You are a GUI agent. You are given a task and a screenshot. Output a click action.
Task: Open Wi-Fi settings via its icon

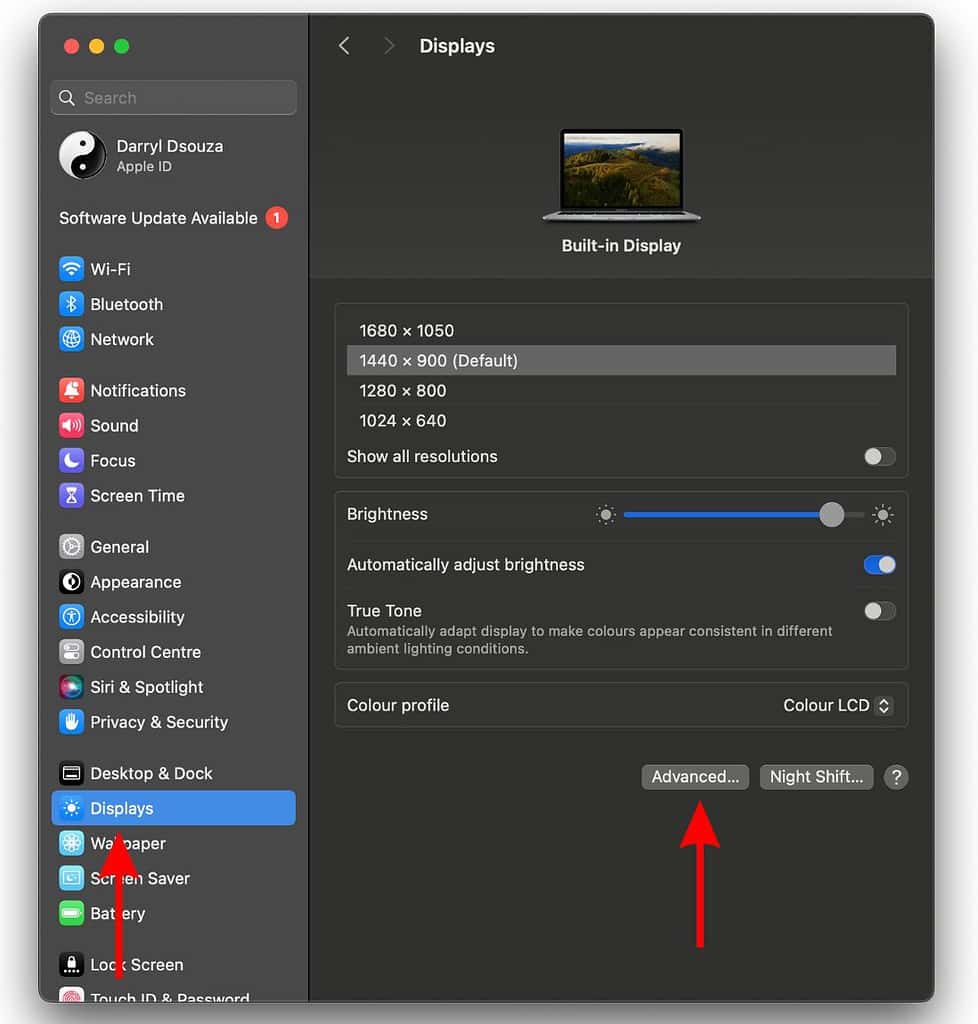click(71, 268)
